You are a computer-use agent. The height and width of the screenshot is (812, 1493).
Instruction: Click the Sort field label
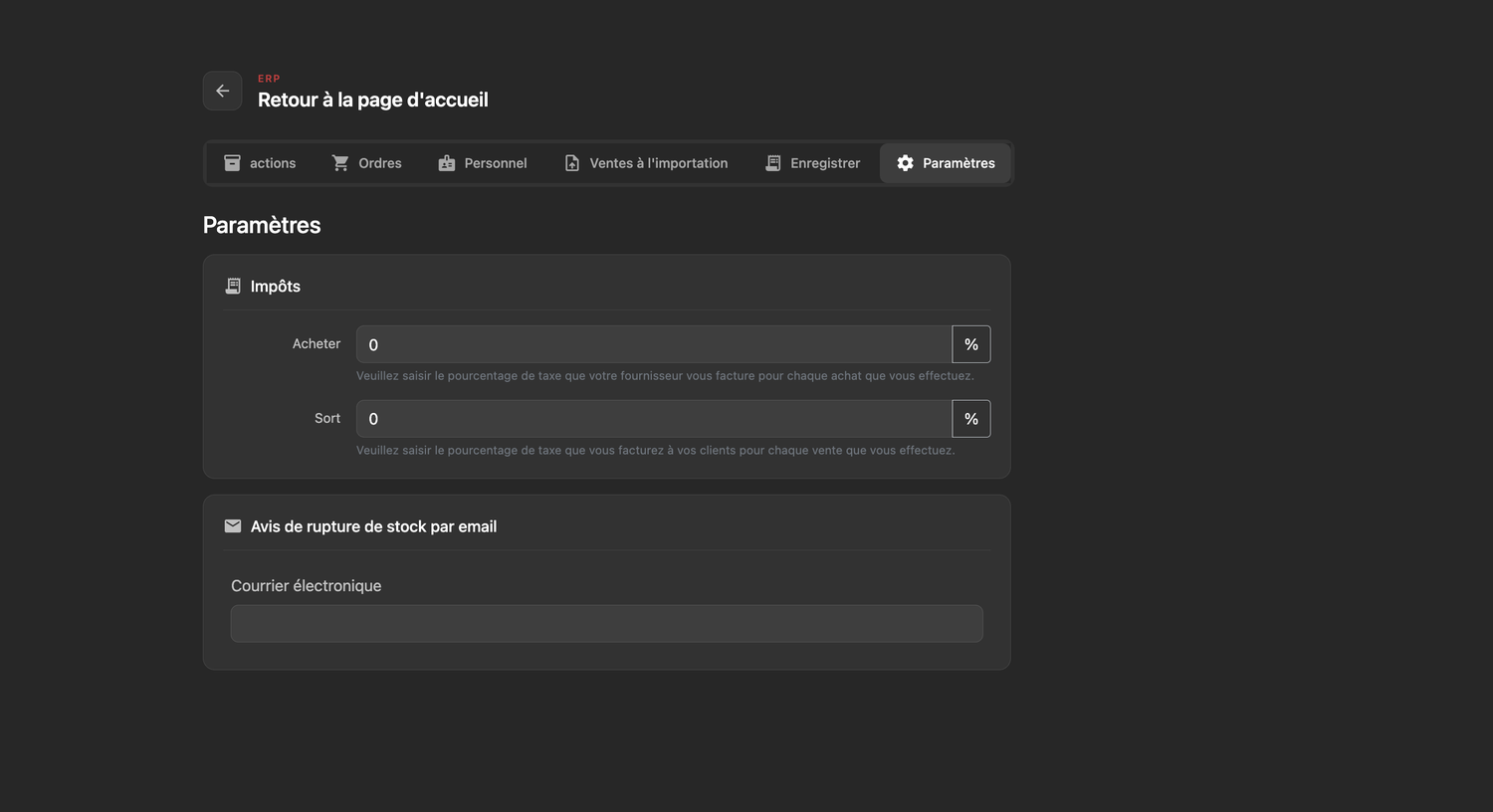[327, 418]
